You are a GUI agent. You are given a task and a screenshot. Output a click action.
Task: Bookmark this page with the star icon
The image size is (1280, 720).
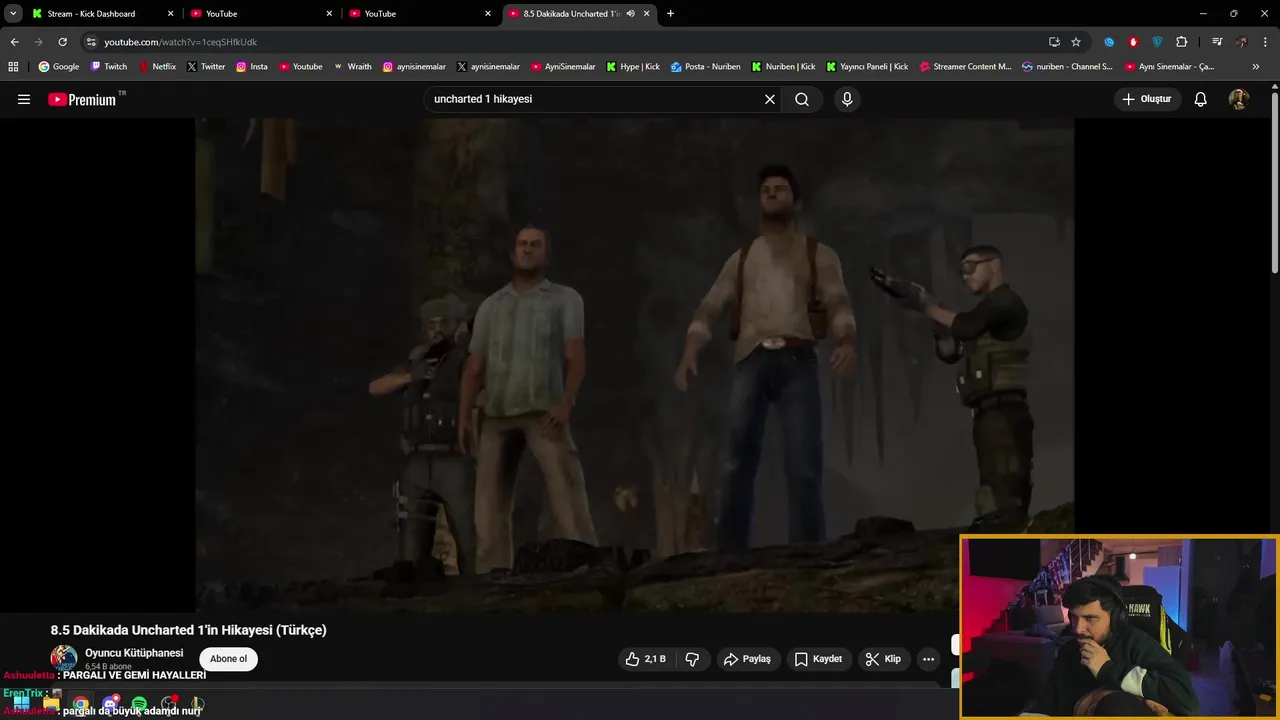(x=1076, y=42)
